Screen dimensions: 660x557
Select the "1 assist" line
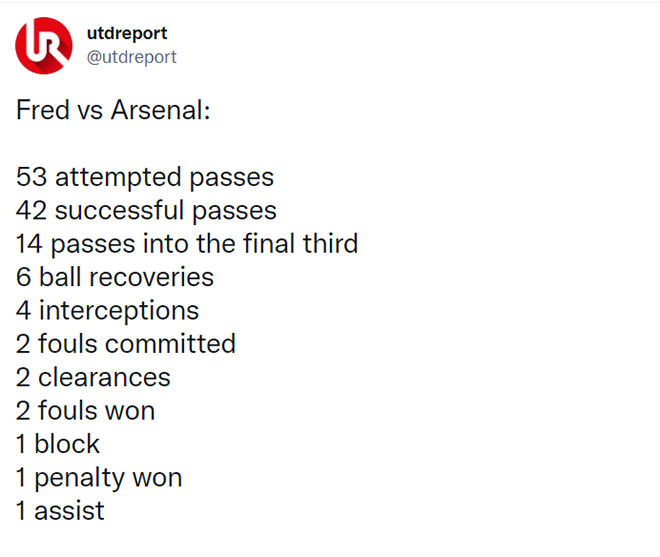[x=60, y=510]
